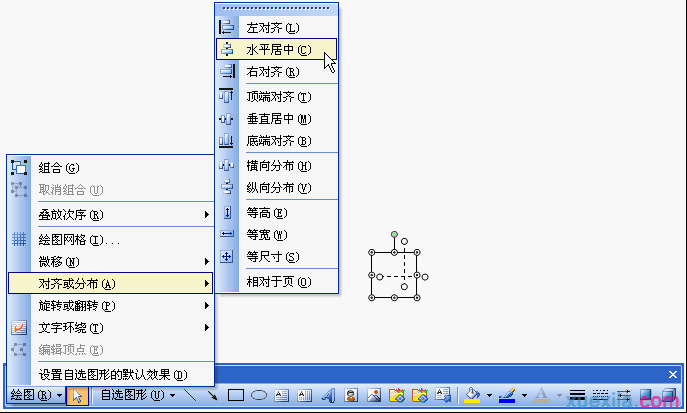Toggle 相对于页 (O) relative to page

(276, 282)
